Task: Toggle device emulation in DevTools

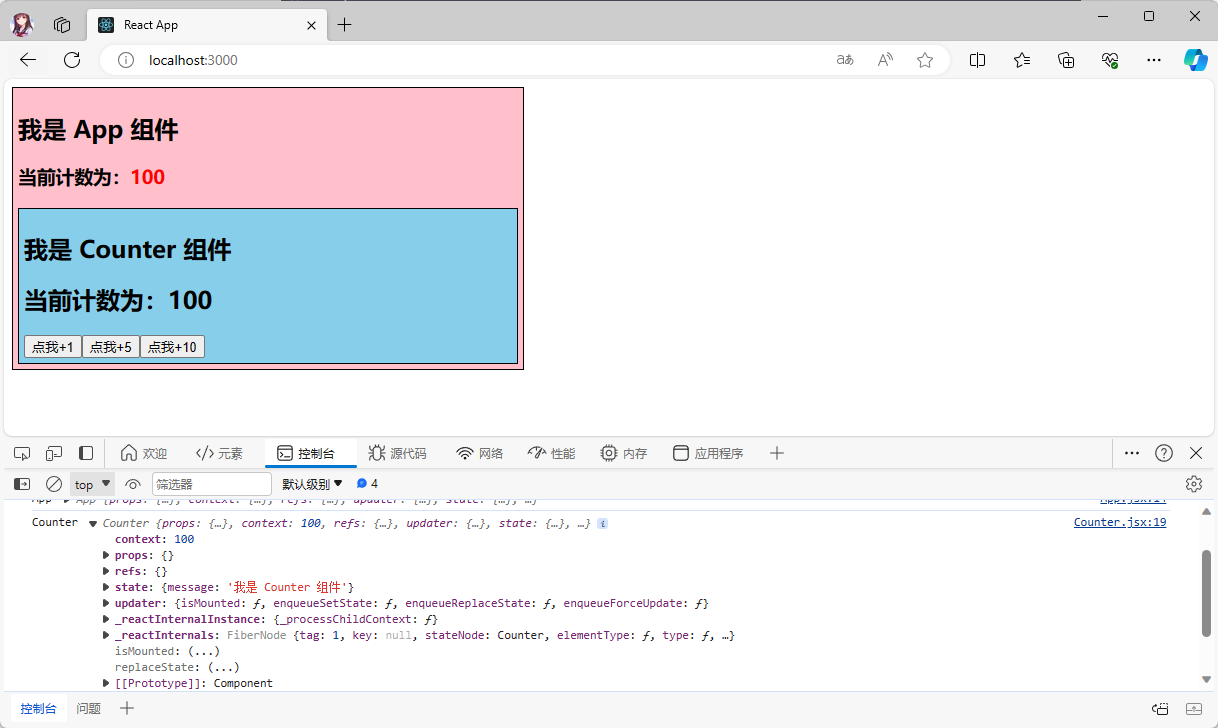Action: [x=54, y=453]
